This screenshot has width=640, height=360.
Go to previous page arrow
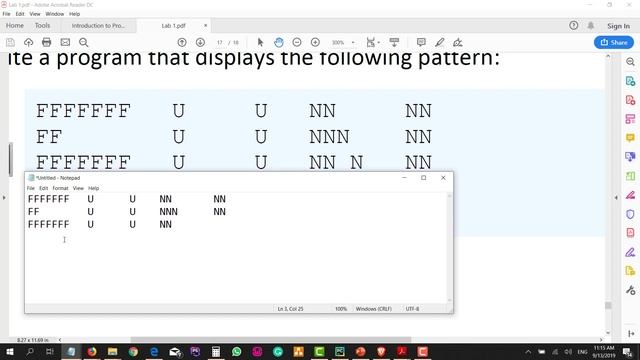(182, 42)
